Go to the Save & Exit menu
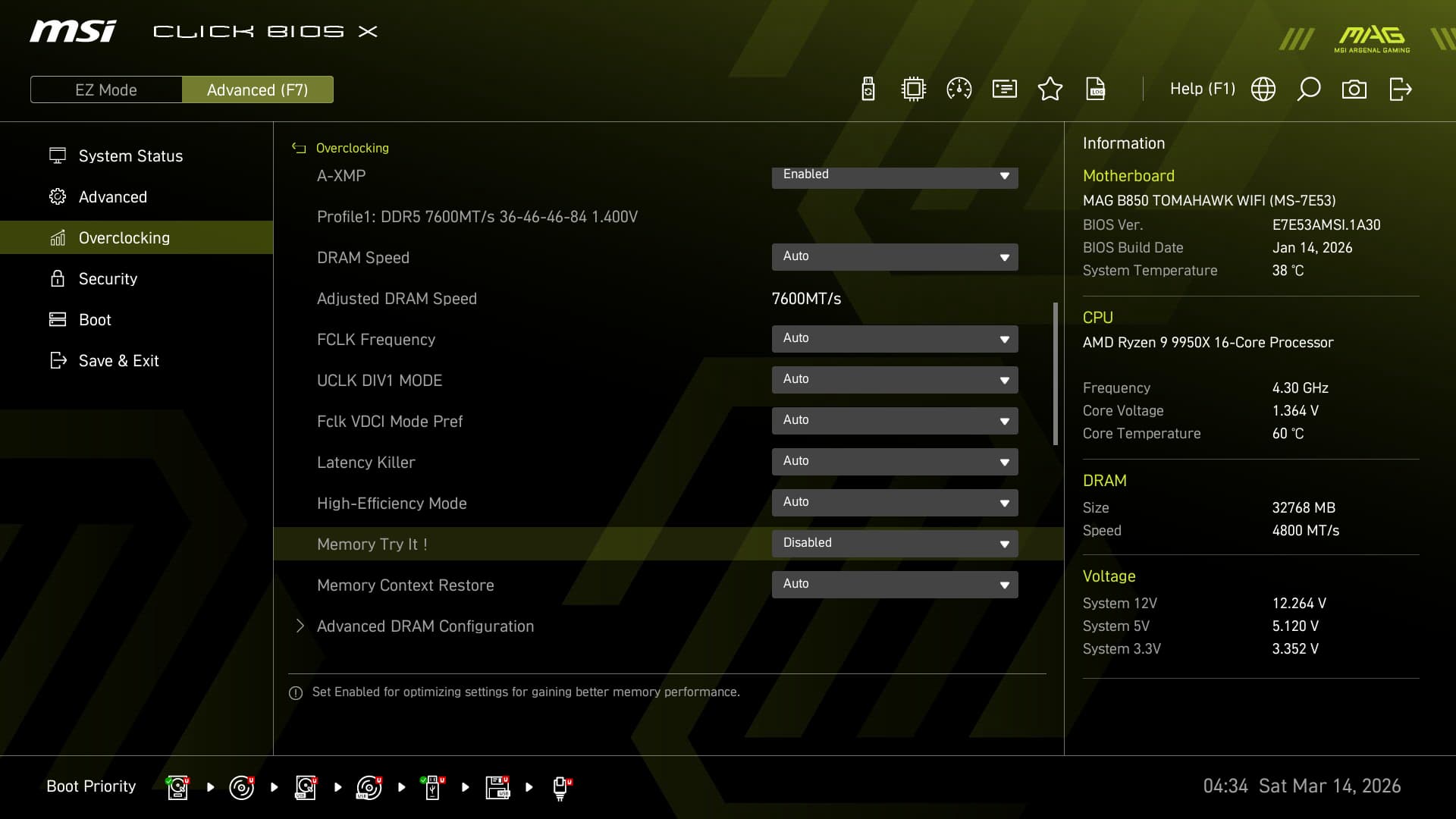This screenshot has width=1456, height=819. (118, 361)
